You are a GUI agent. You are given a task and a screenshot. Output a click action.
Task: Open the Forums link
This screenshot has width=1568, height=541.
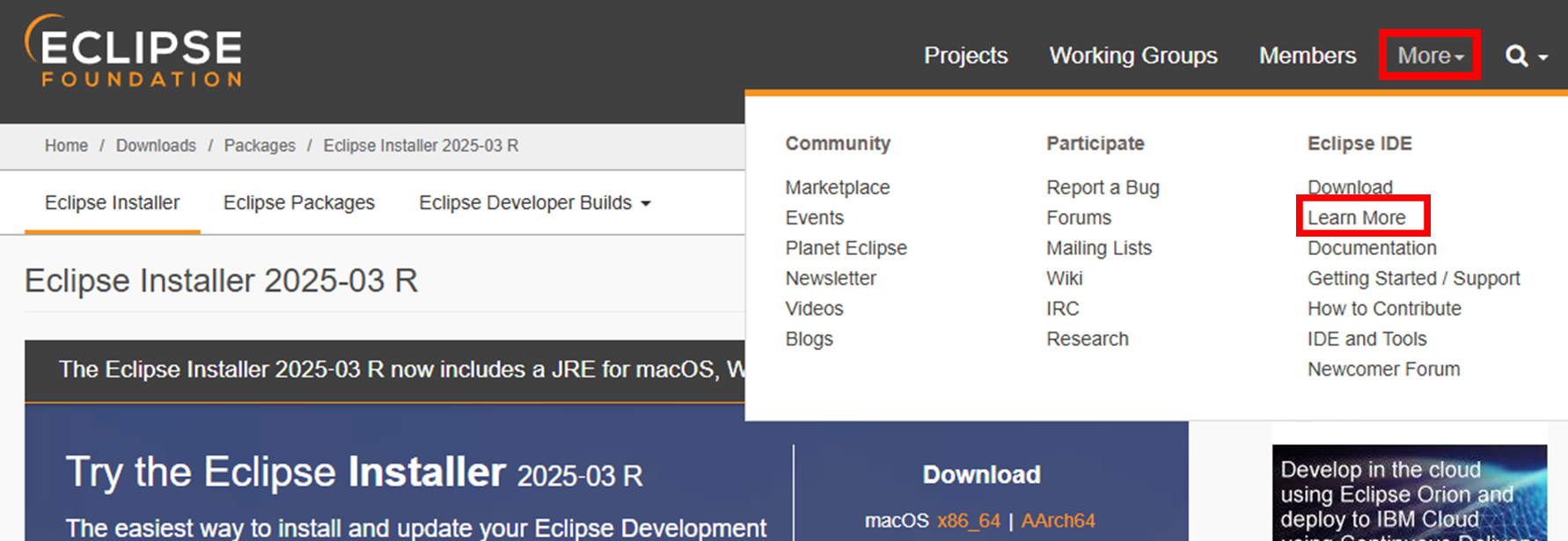pos(1079,217)
